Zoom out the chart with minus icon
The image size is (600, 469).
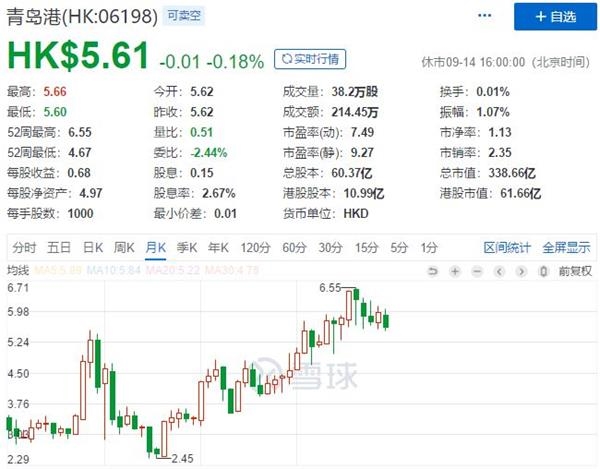(x=476, y=270)
